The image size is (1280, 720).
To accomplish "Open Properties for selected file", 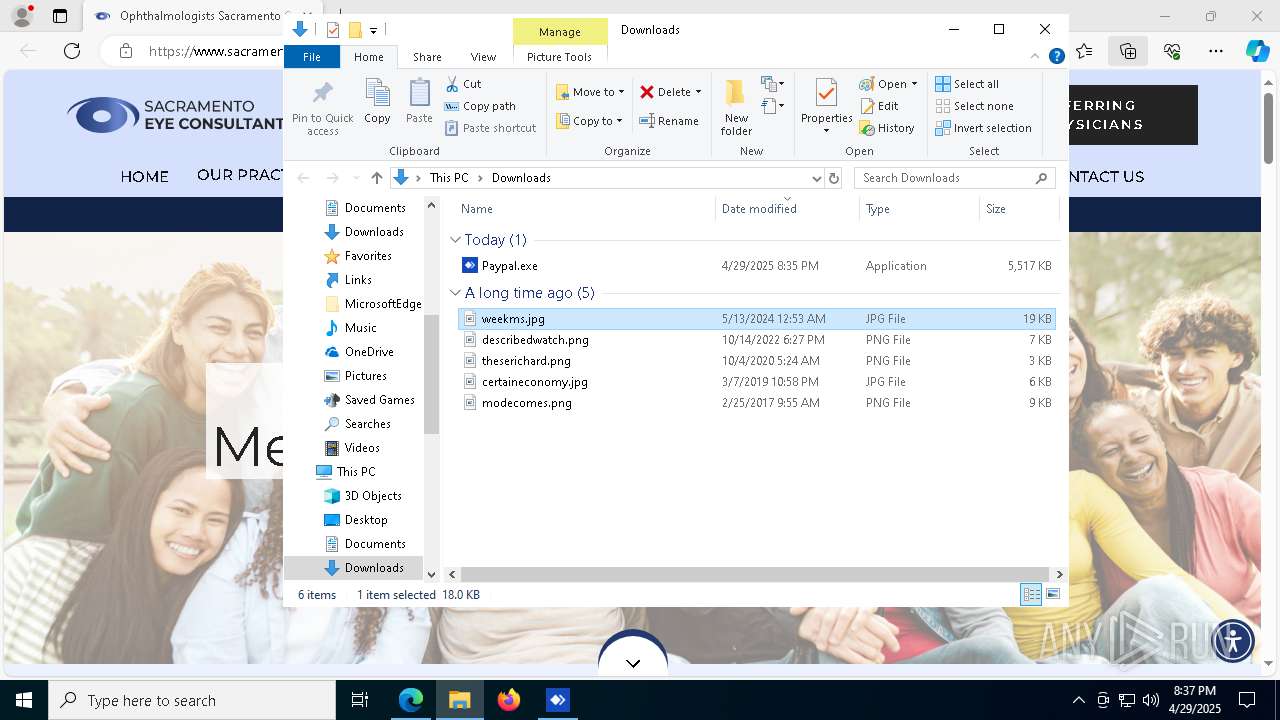I will pos(826,106).
